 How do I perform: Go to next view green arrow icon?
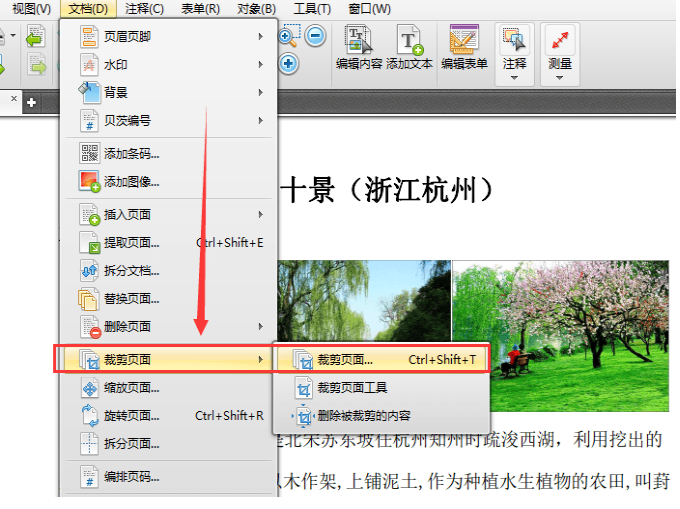pos(36,65)
